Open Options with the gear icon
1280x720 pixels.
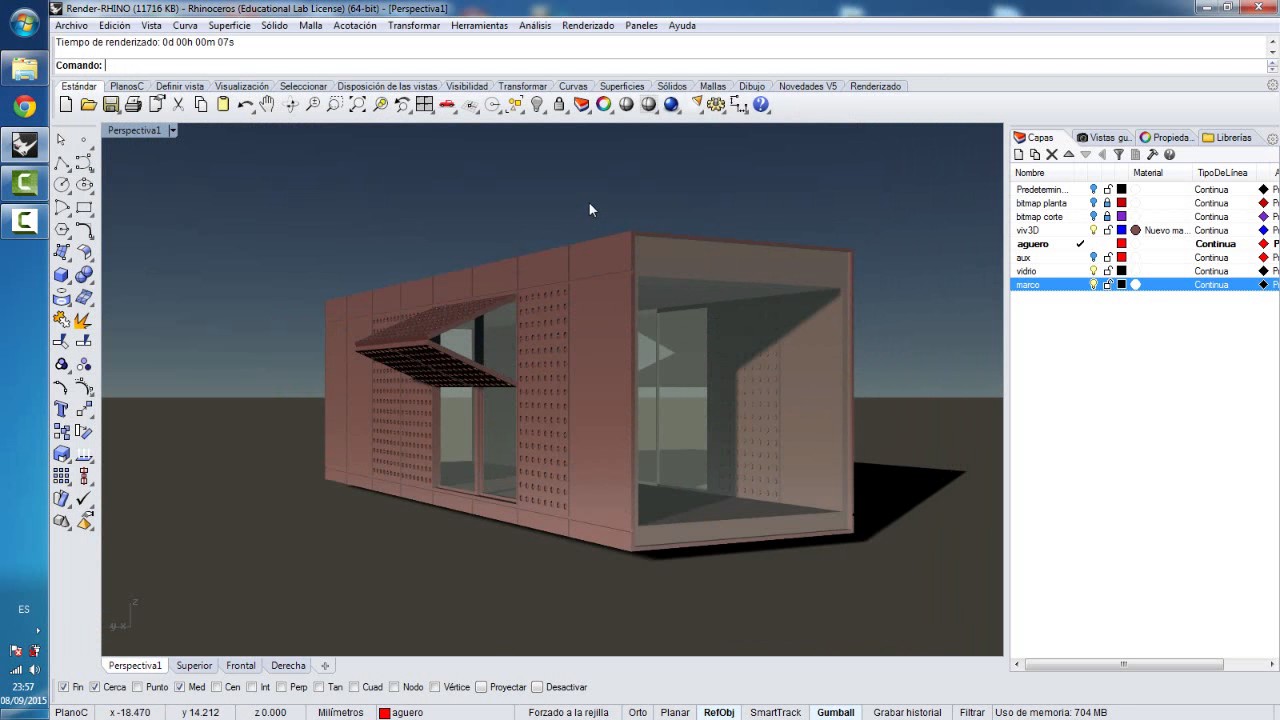716,104
